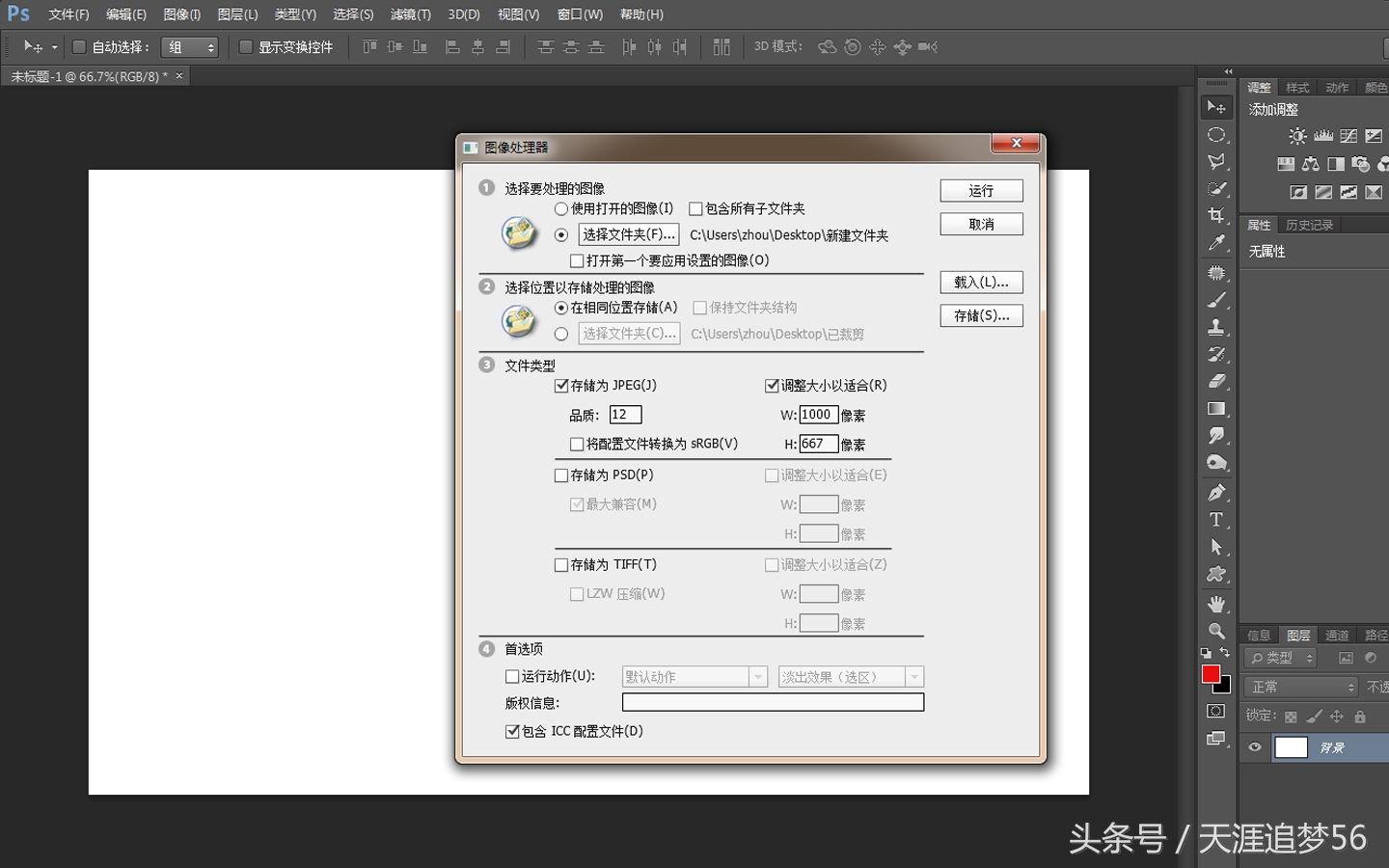The height and width of the screenshot is (868, 1389).
Task: Enable 'Open first image to apply settings'
Action: [x=577, y=260]
